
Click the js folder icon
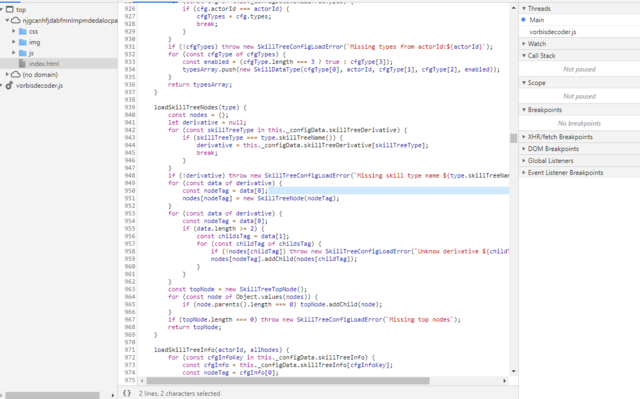[23, 53]
